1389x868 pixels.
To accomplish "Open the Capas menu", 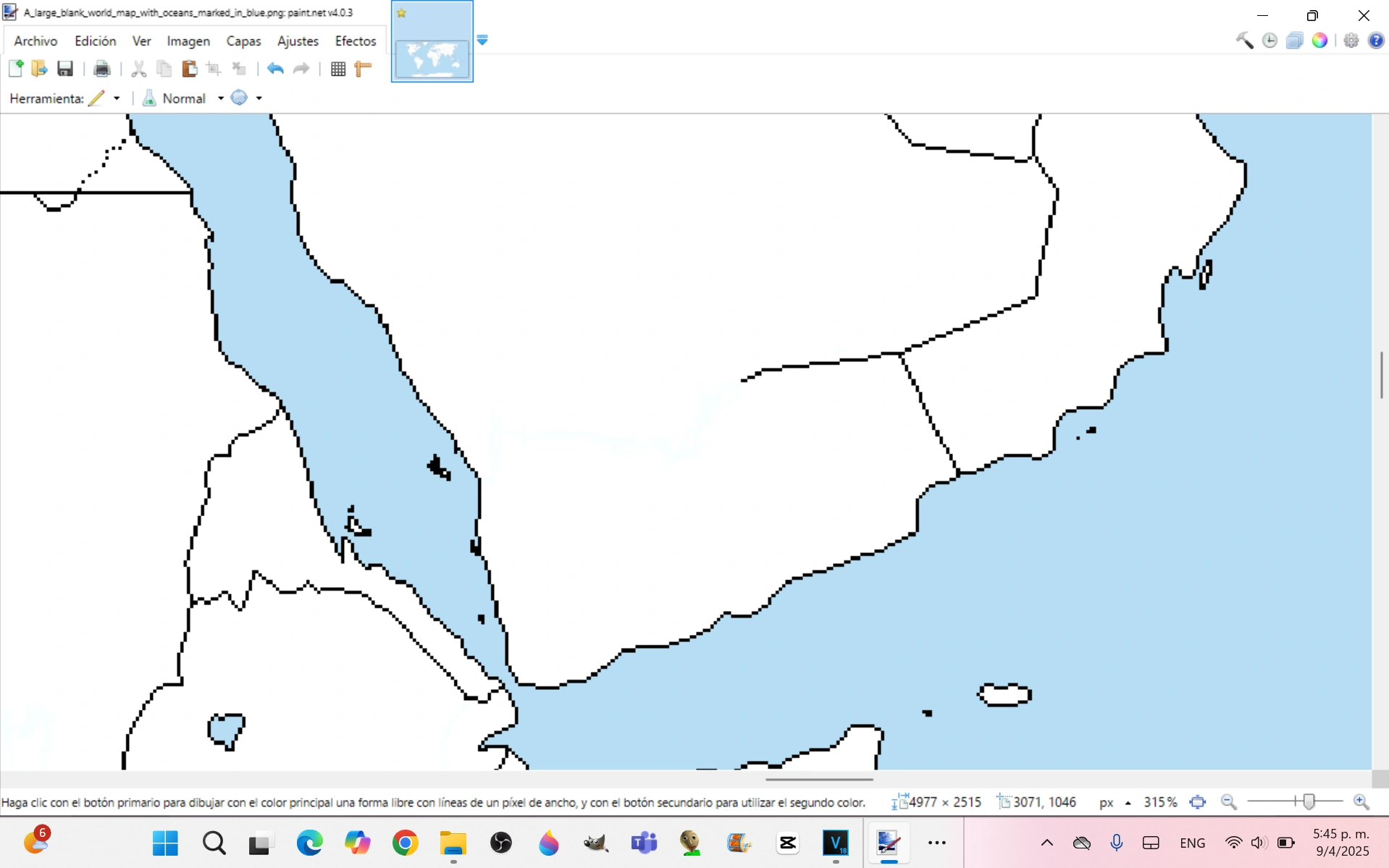I will [244, 41].
